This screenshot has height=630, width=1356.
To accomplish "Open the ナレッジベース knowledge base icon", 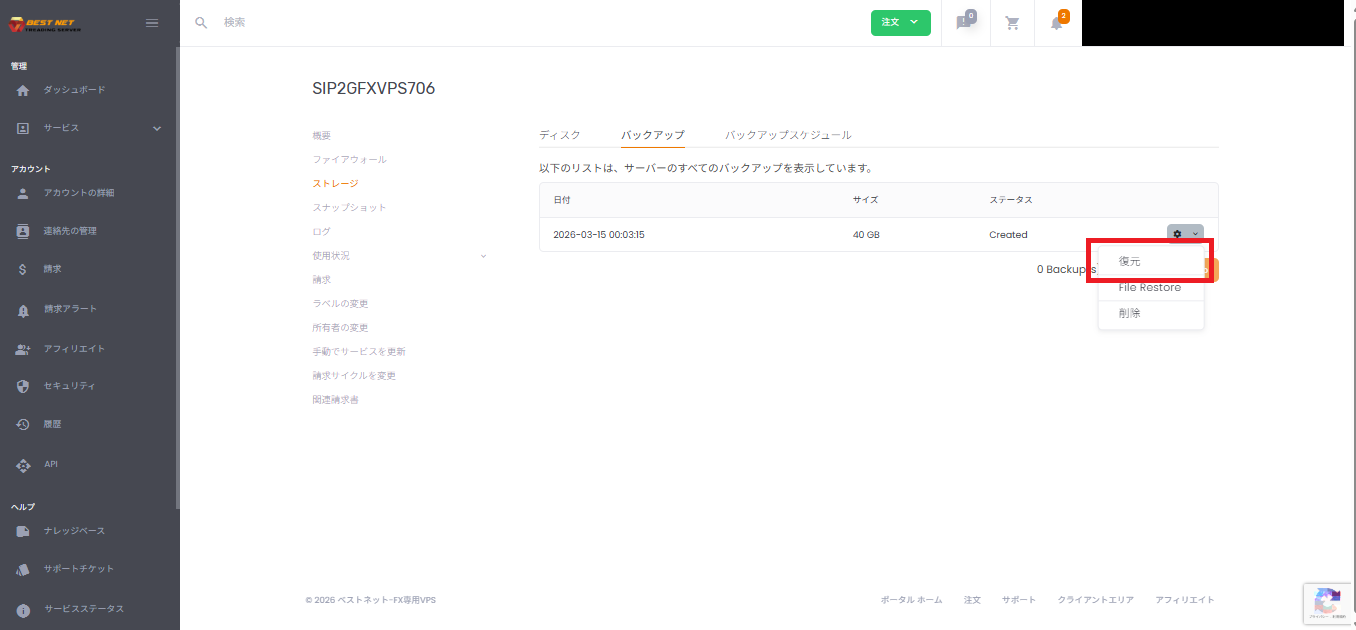I will click(x=22, y=530).
